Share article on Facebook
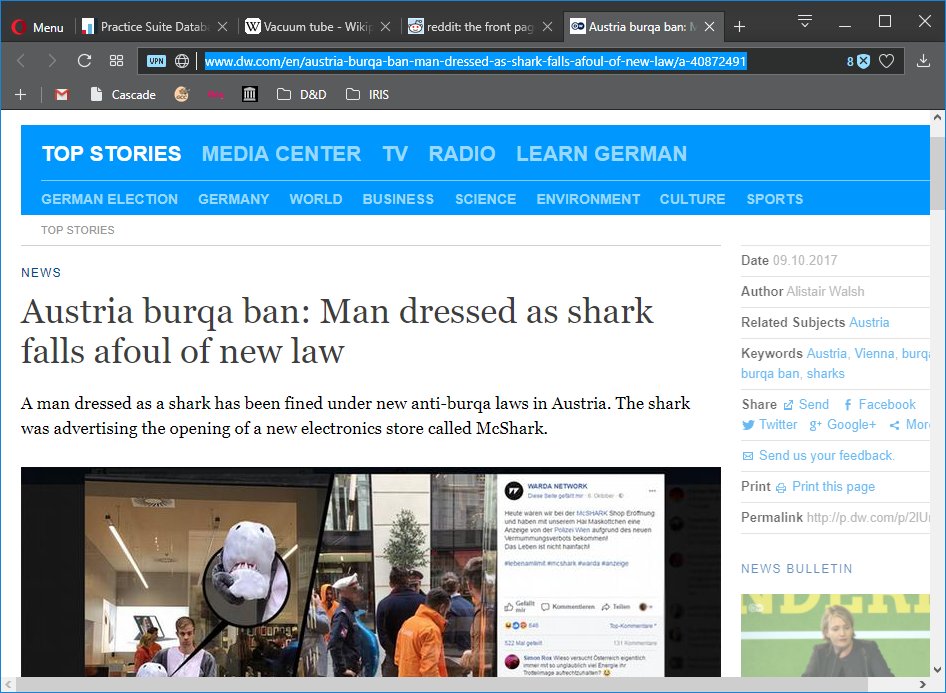This screenshot has width=946, height=693. (880, 405)
